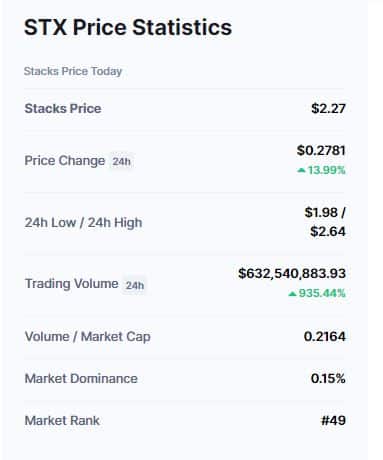Click the $1.98 / $2.64 range value

click(x=325, y=222)
